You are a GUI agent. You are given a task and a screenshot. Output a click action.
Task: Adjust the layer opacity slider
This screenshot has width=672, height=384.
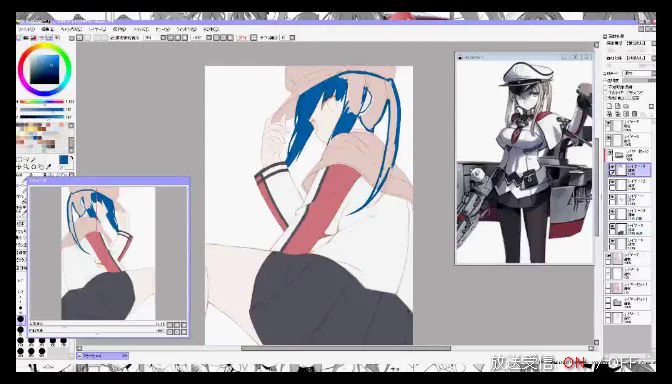(x=639, y=80)
